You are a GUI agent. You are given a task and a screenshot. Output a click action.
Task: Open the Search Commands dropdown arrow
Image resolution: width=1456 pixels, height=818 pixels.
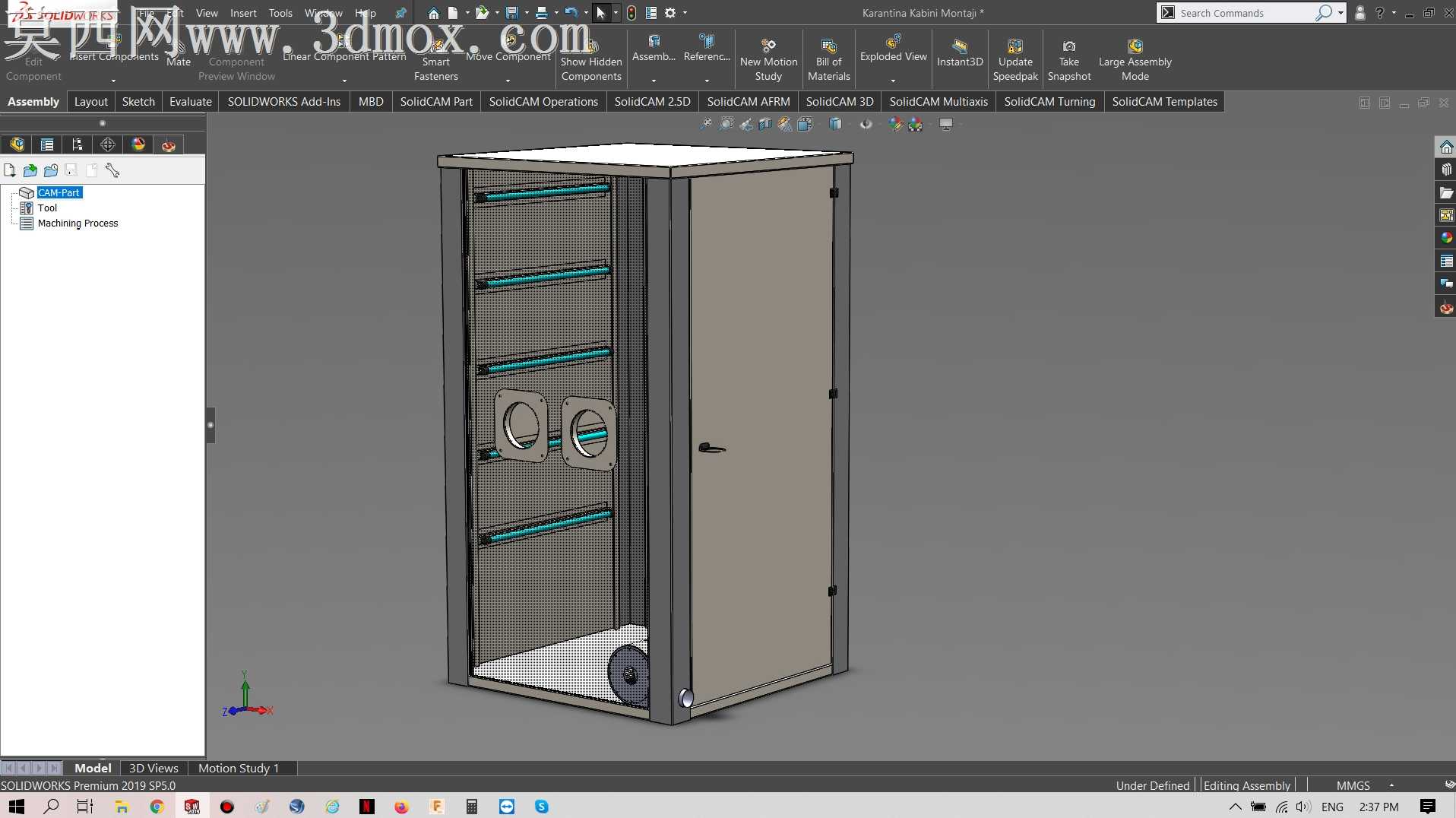click(x=1341, y=13)
